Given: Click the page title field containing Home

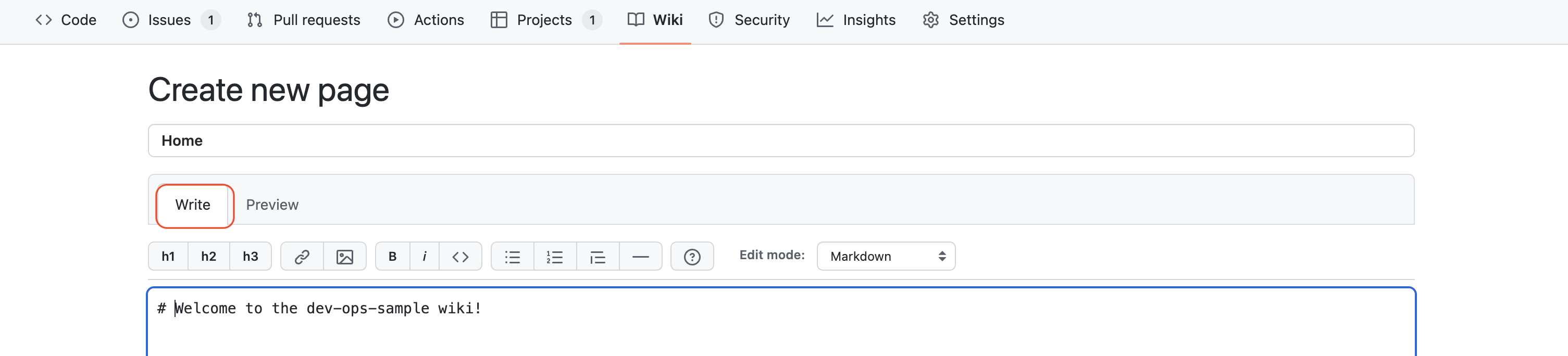Looking at the screenshot, I should point(780,141).
